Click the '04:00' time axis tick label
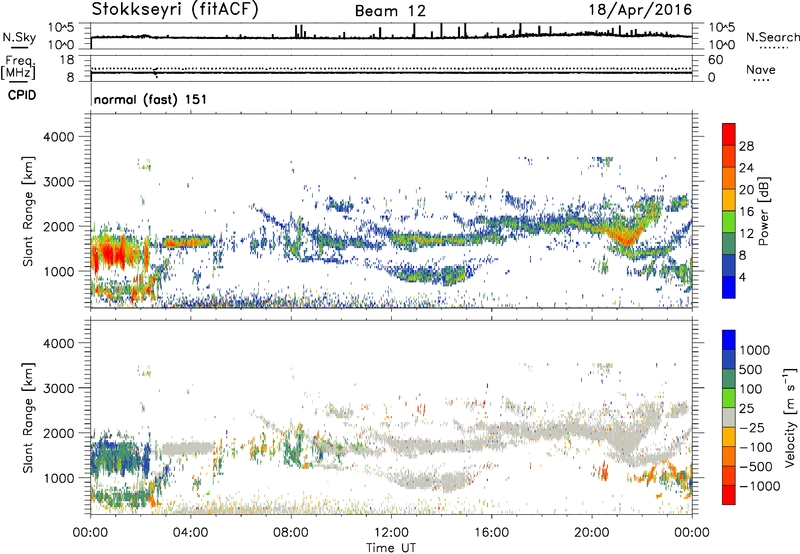The image size is (800, 554). pos(190,533)
